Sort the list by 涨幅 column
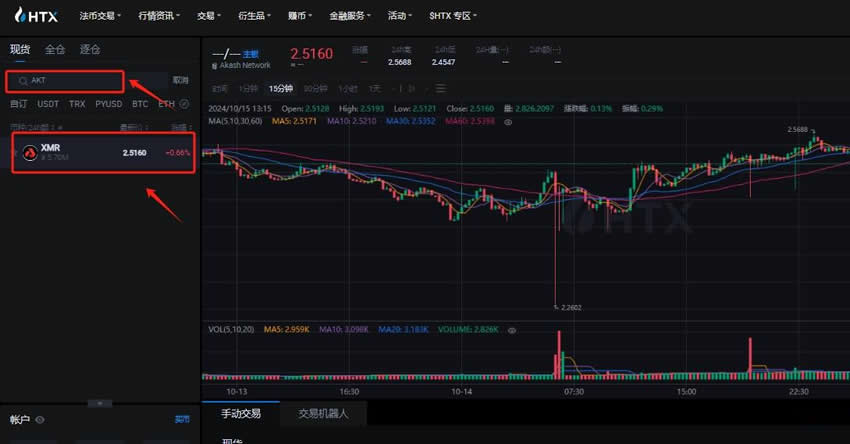Image resolution: width=850 pixels, height=444 pixels. (181, 127)
